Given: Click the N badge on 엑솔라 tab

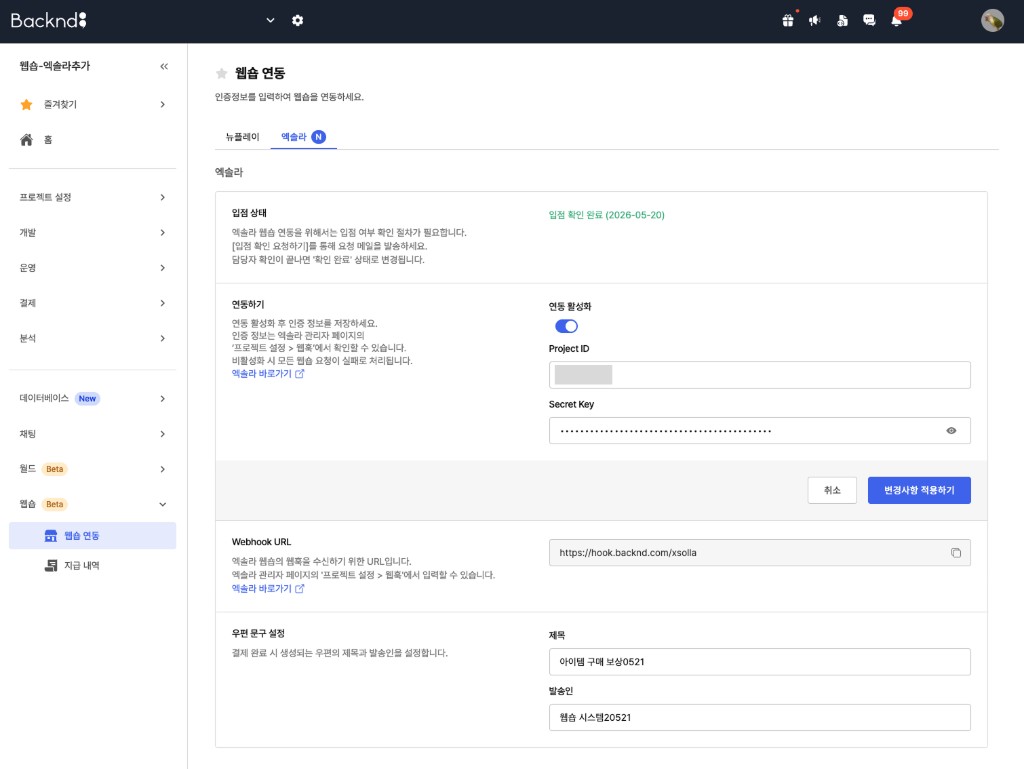Looking at the screenshot, I should coord(318,136).
